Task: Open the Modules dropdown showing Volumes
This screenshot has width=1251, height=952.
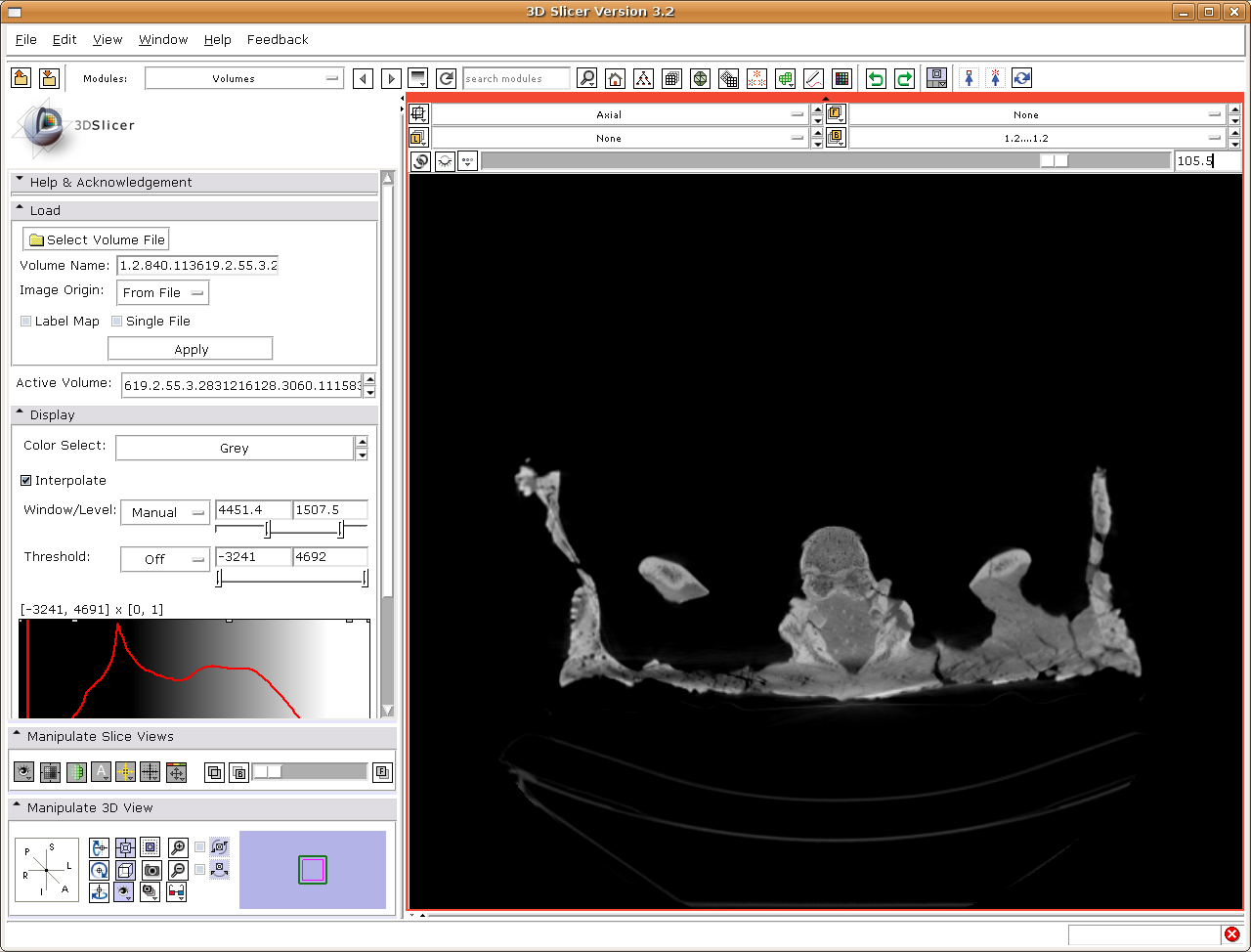Action: (x=244, y=78)
